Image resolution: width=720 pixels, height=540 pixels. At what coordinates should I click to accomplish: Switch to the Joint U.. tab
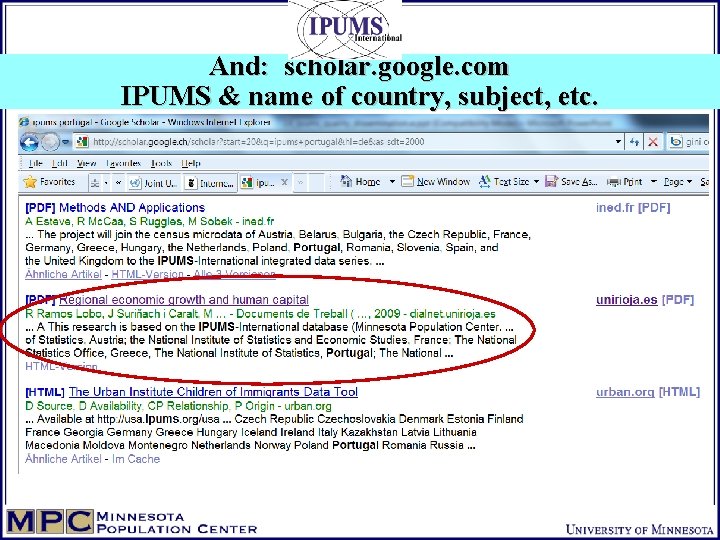(154, 183)
